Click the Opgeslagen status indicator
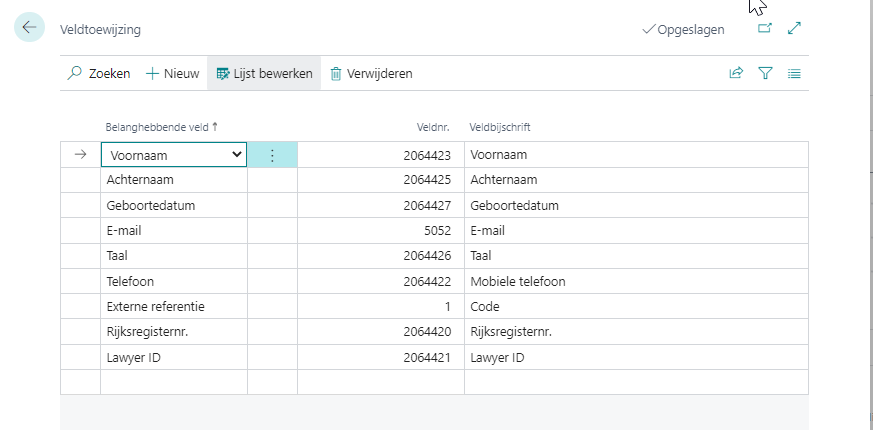The height and width of the screenshot is (430, 873). click(x=683, y=30)
